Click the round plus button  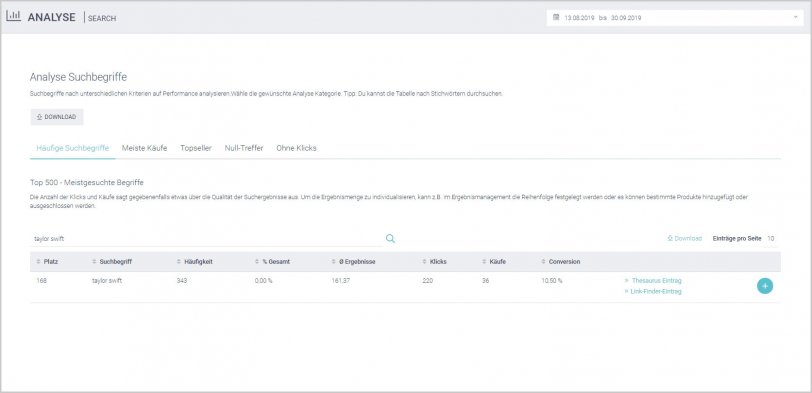(x=765, y=286)
